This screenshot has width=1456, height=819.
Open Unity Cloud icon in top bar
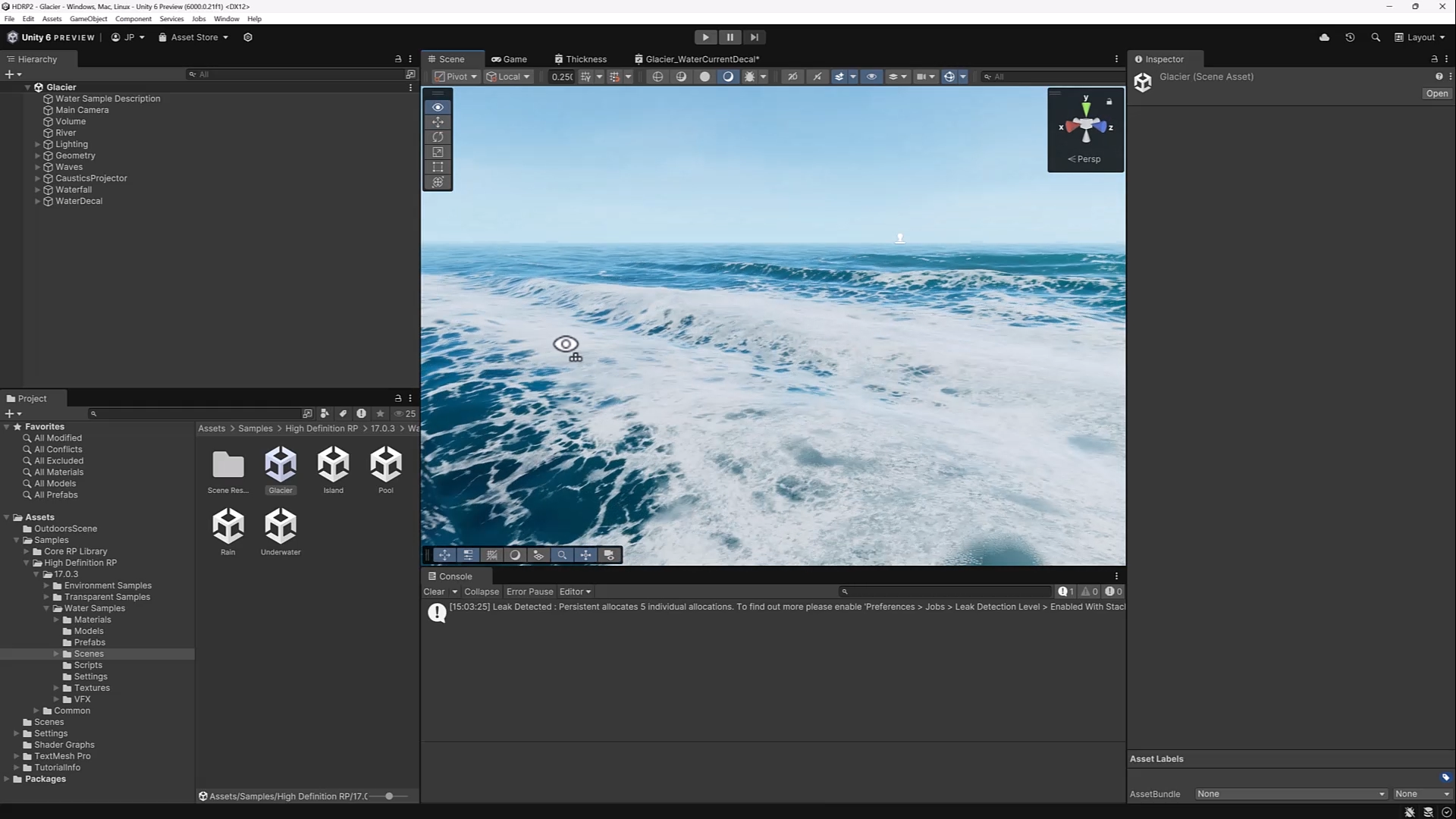(1324, 37)
